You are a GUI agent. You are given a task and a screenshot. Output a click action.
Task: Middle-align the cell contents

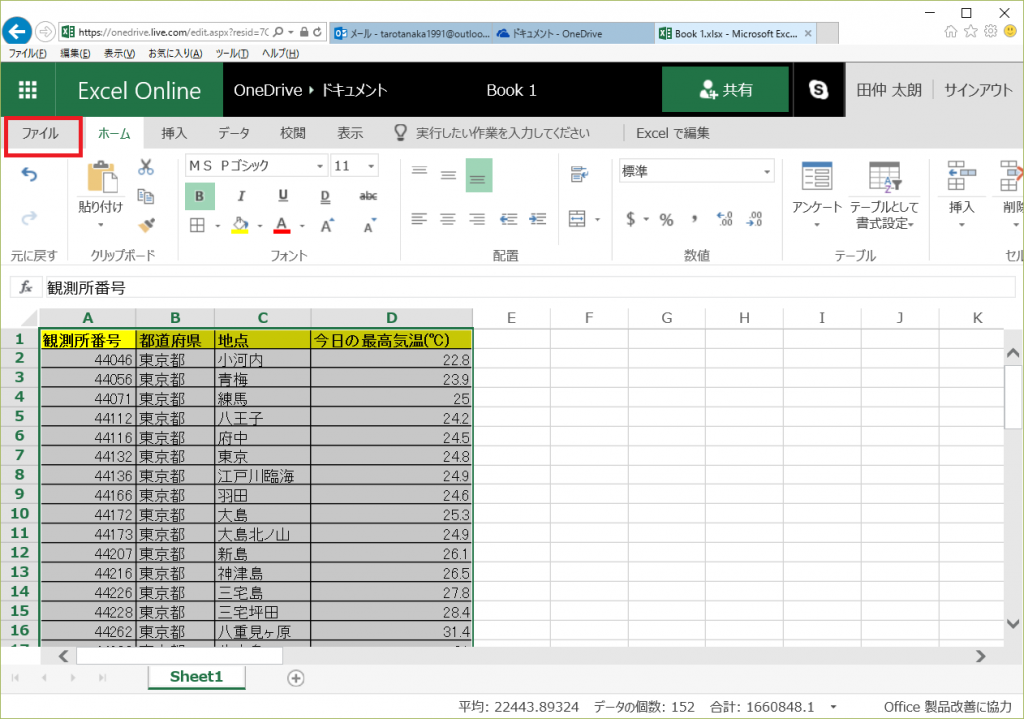448,175
